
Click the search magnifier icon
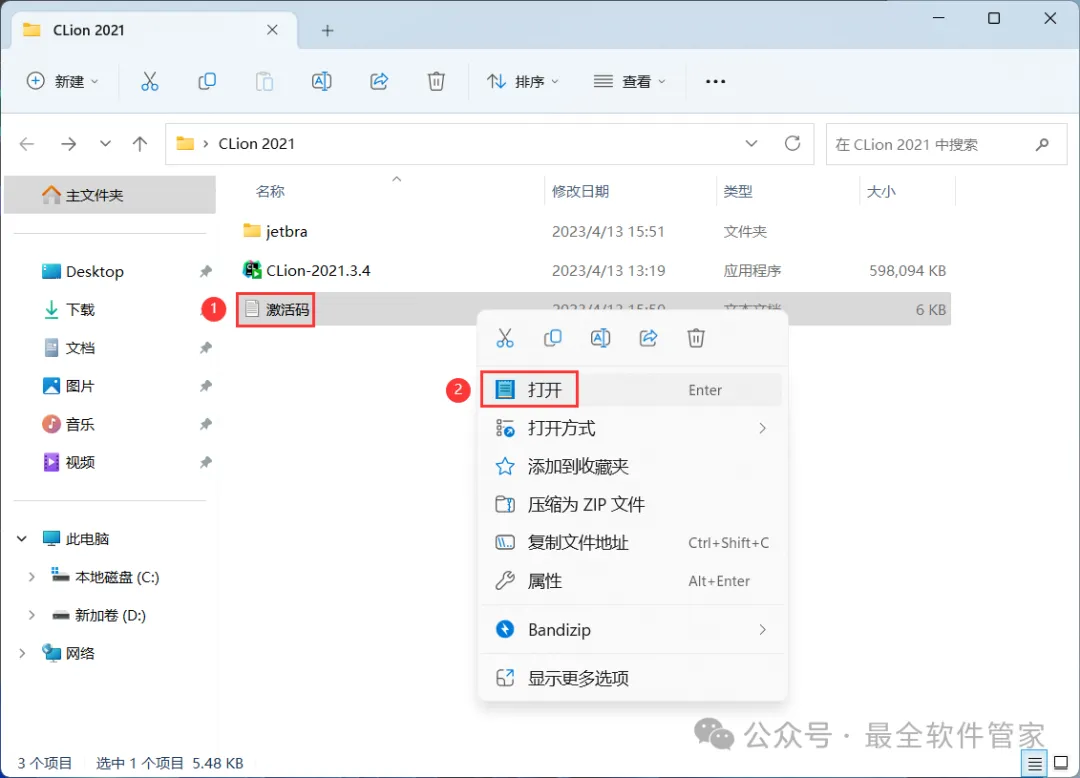[x=1042, y=144]
